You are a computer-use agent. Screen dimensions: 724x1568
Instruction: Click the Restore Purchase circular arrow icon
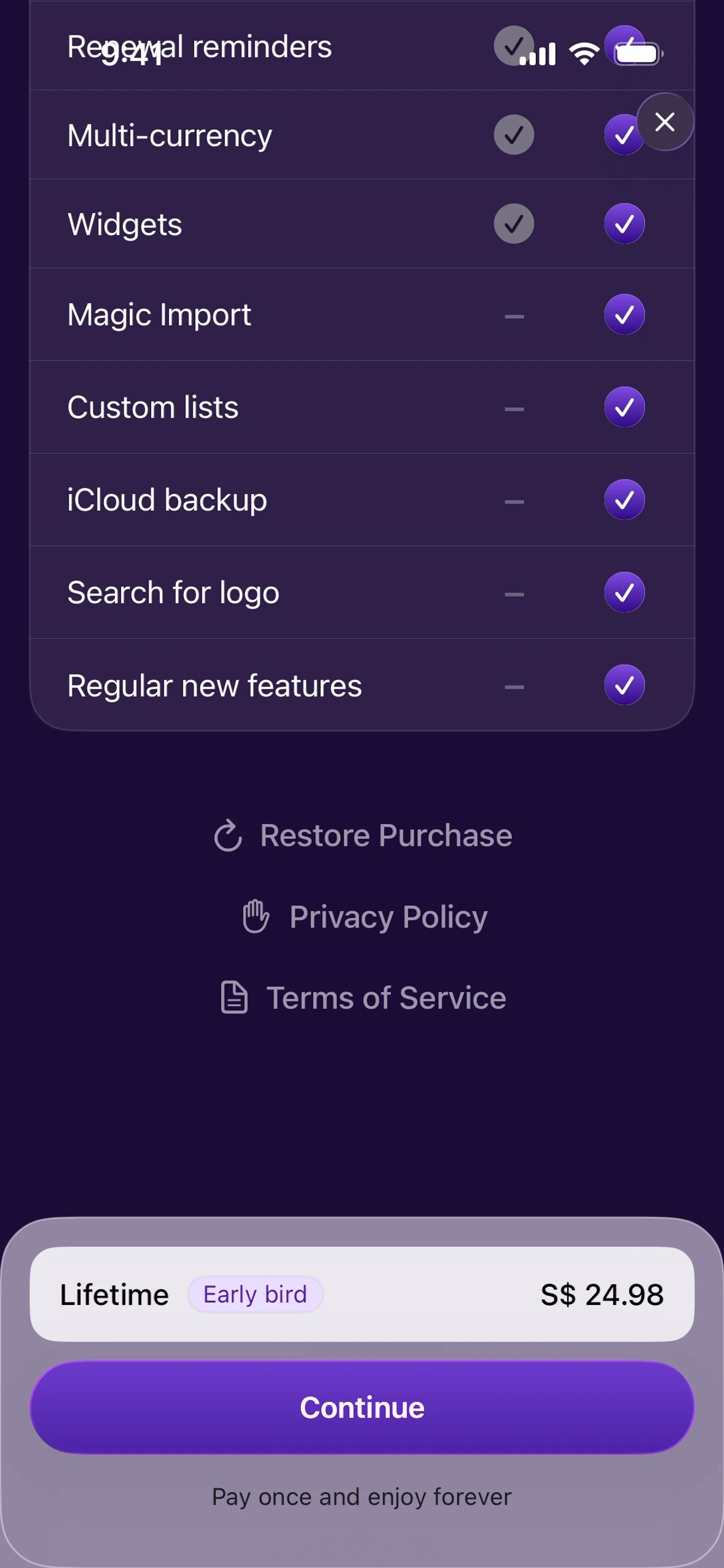[x=229, y=835]
